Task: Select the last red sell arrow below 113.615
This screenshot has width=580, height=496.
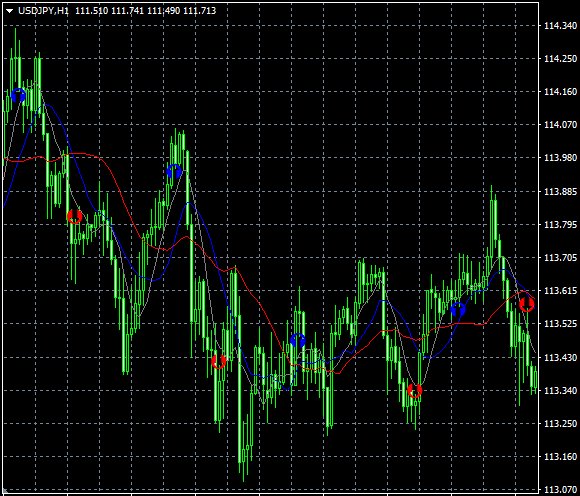Action: (x=526, y=304)
